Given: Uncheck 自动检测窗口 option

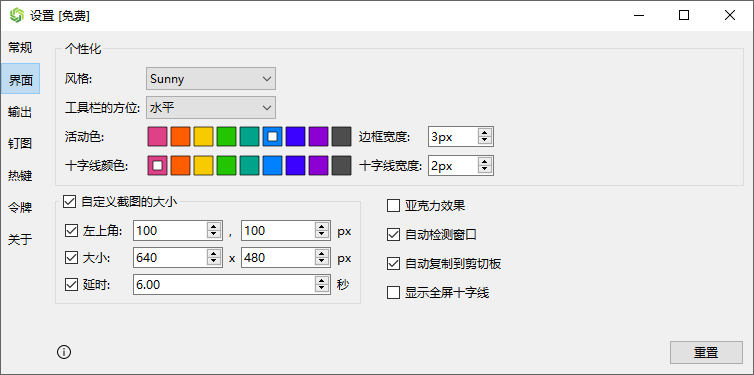Looking at the screenshot, I should (x=393, y=235).
